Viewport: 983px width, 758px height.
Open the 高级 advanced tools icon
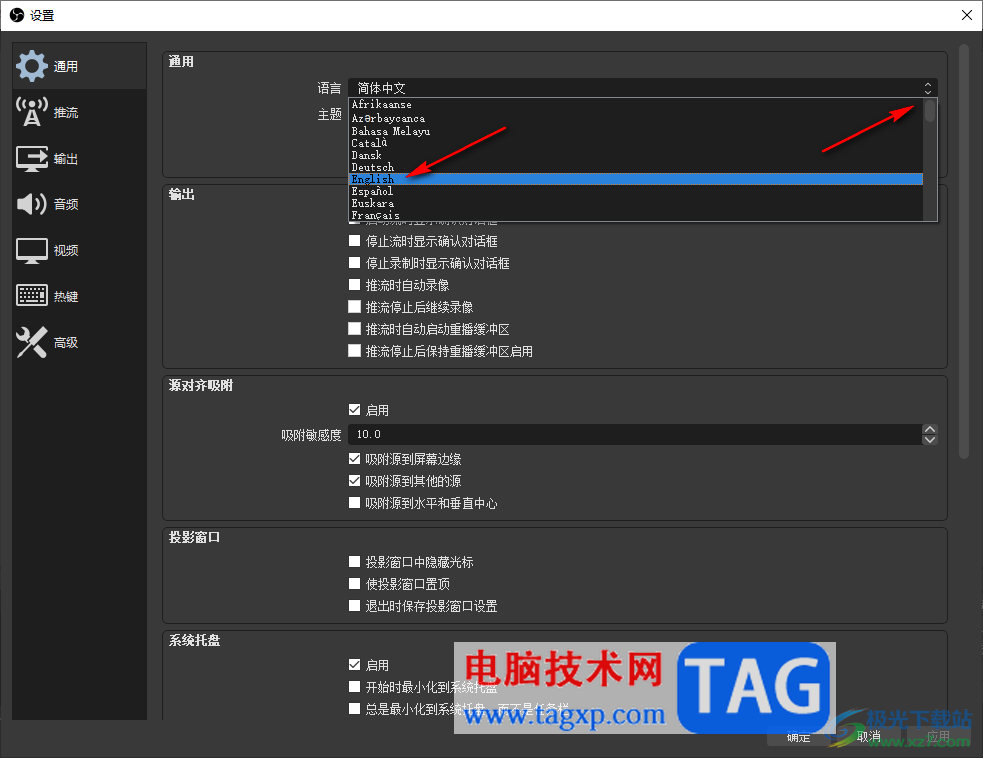tap(31, 342)
